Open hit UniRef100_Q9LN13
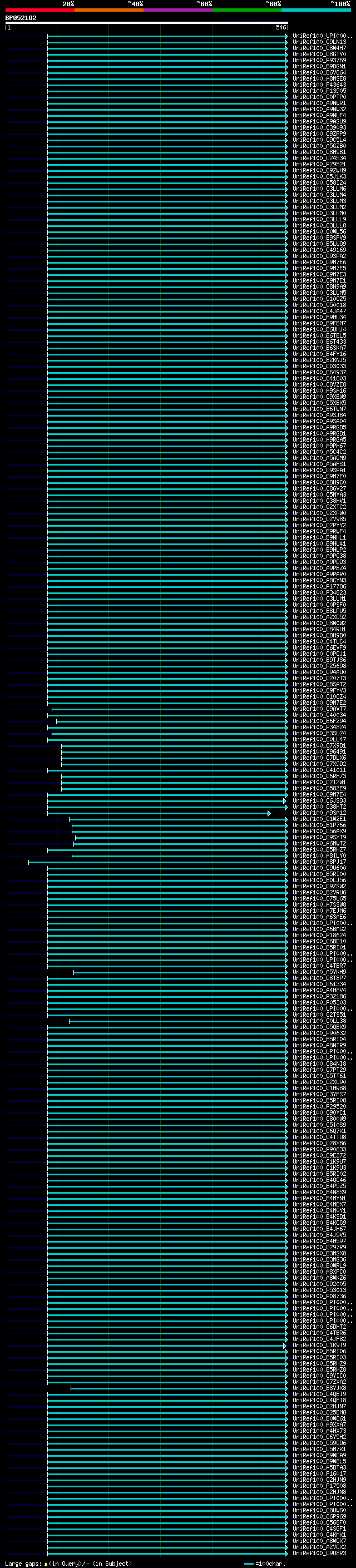The height and width of the screenshot is (1568, 356). coord(319,43)
